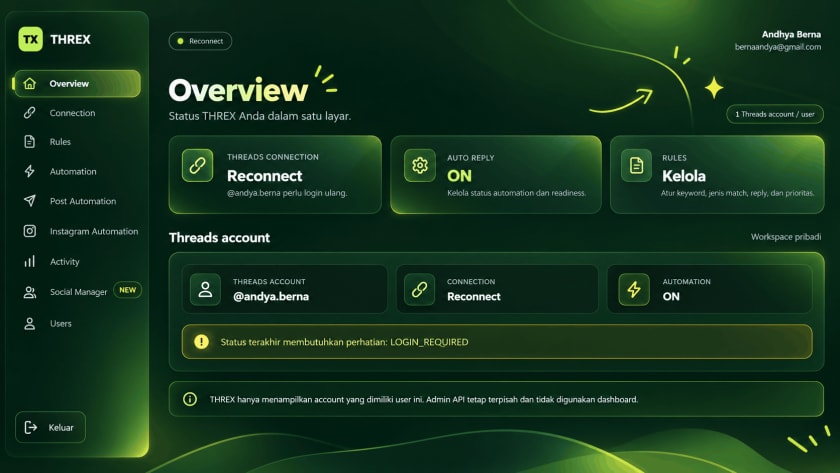Click "Atur keyword, jenis match, reply" description
The height and width of the screenshot is (473, 840).
pyautogui.click(x=738, y=193)
